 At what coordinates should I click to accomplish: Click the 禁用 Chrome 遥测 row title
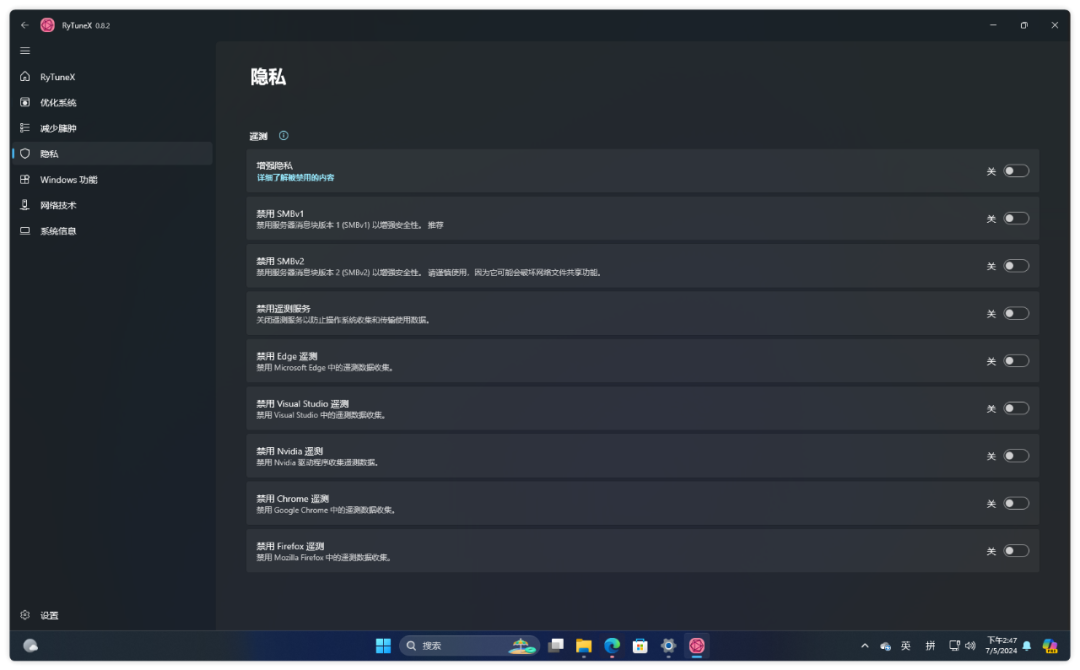[x=293, y=499]
